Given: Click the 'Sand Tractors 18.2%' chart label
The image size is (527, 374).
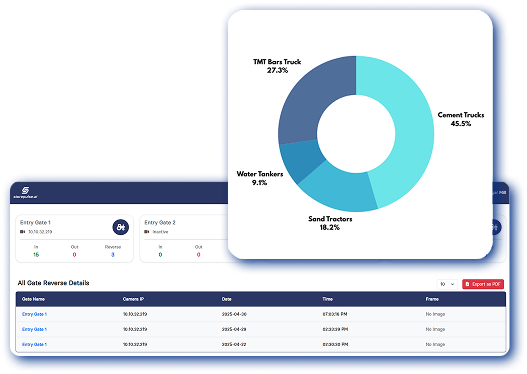Looking at the screenshot, I should click(x=330, y=223).
